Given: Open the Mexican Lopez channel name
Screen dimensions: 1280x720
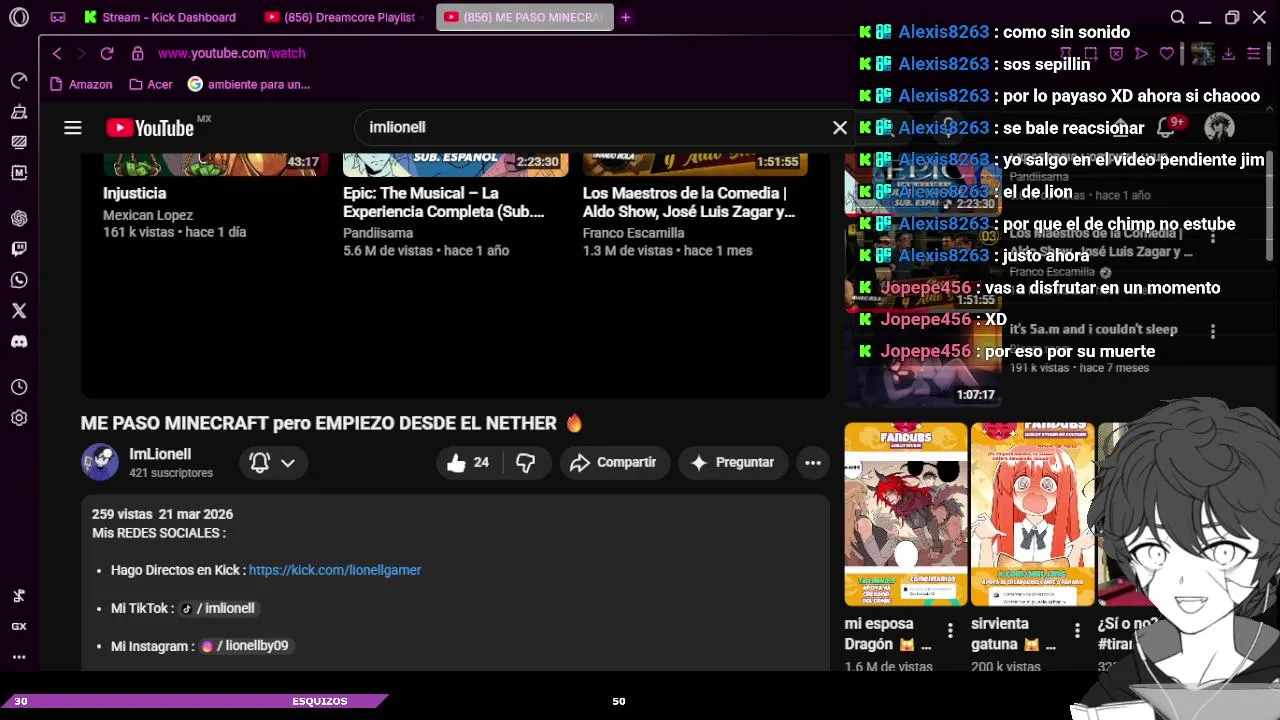Looking at the screenshot, I should (148, 215).
